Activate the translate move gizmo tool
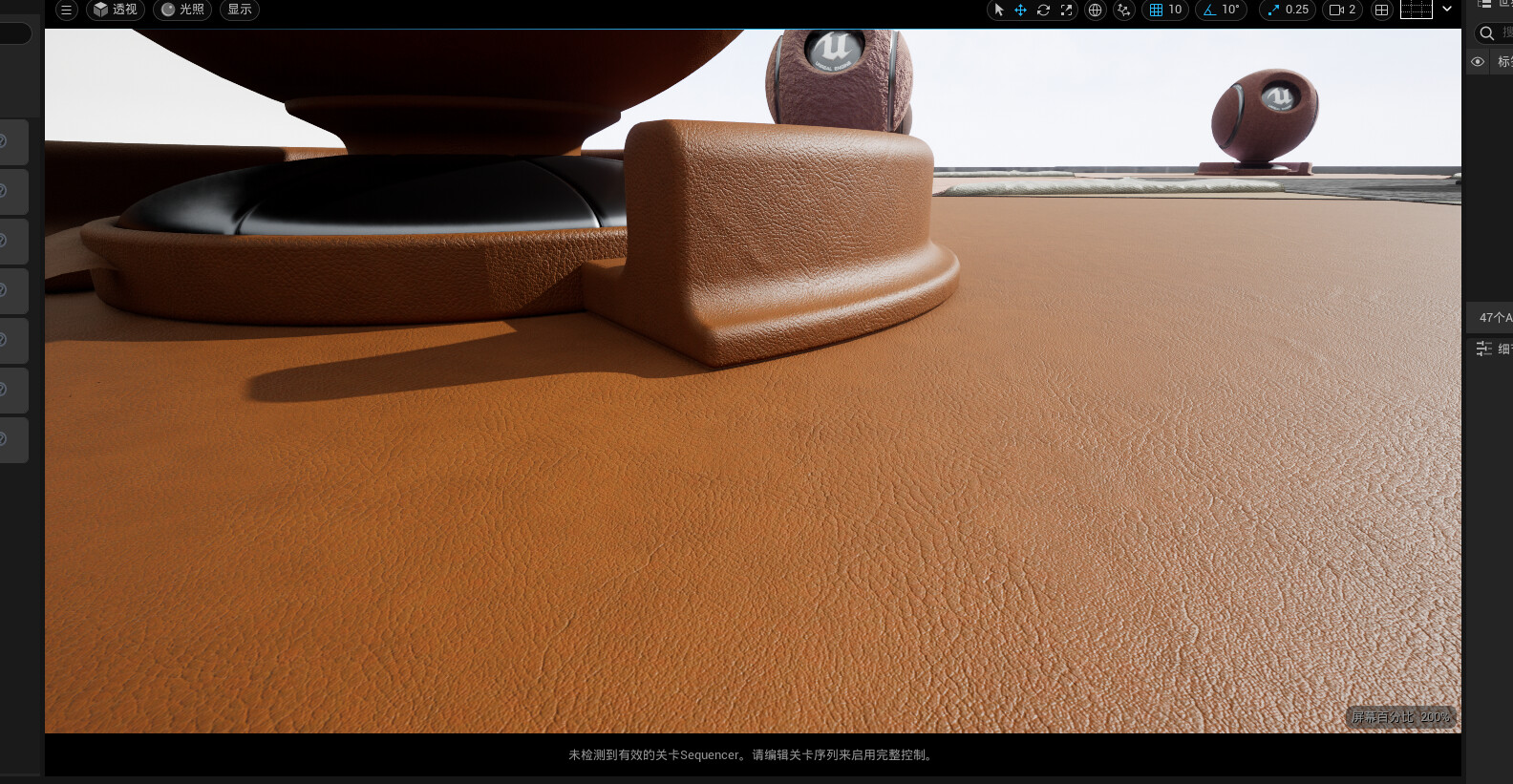Image resolution: width=1513 pixels, height=784 pixels. [x=1020, y=10]
